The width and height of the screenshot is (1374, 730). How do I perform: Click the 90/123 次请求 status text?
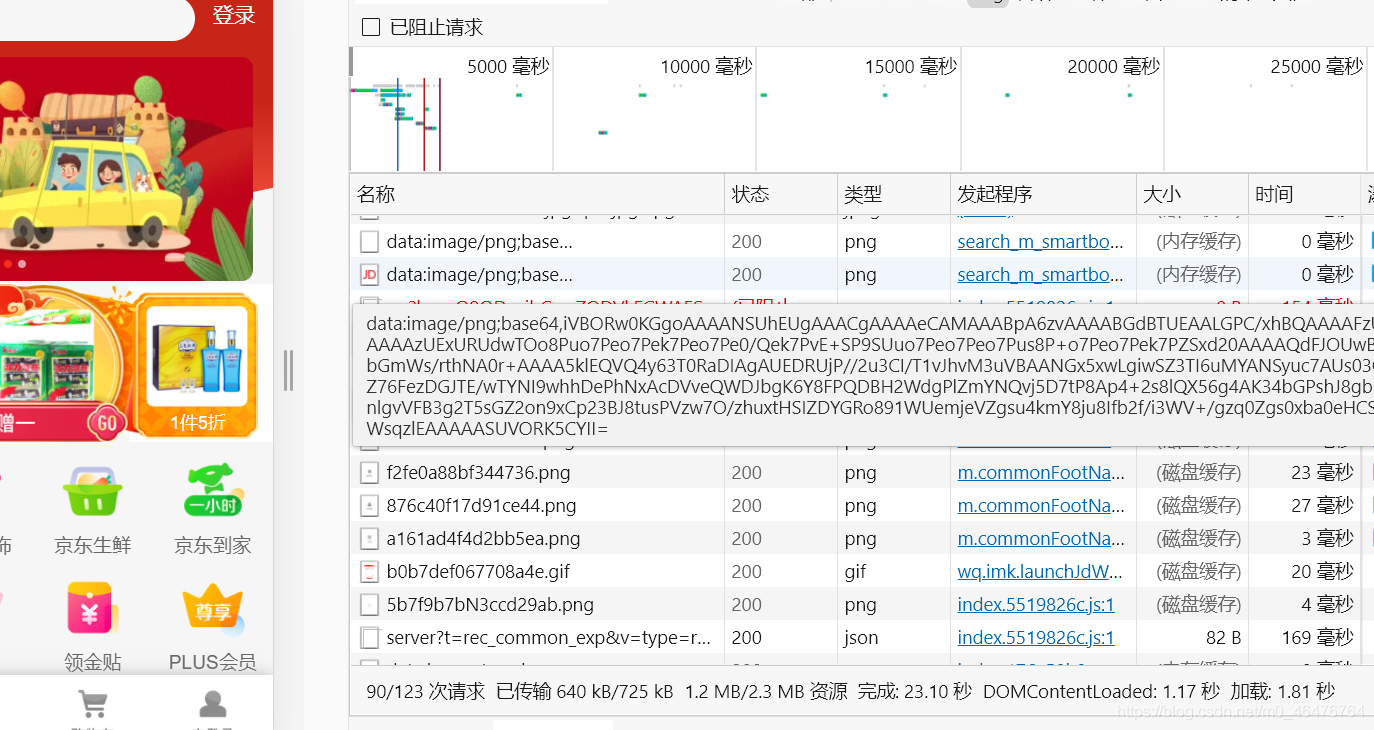[425, 691]
